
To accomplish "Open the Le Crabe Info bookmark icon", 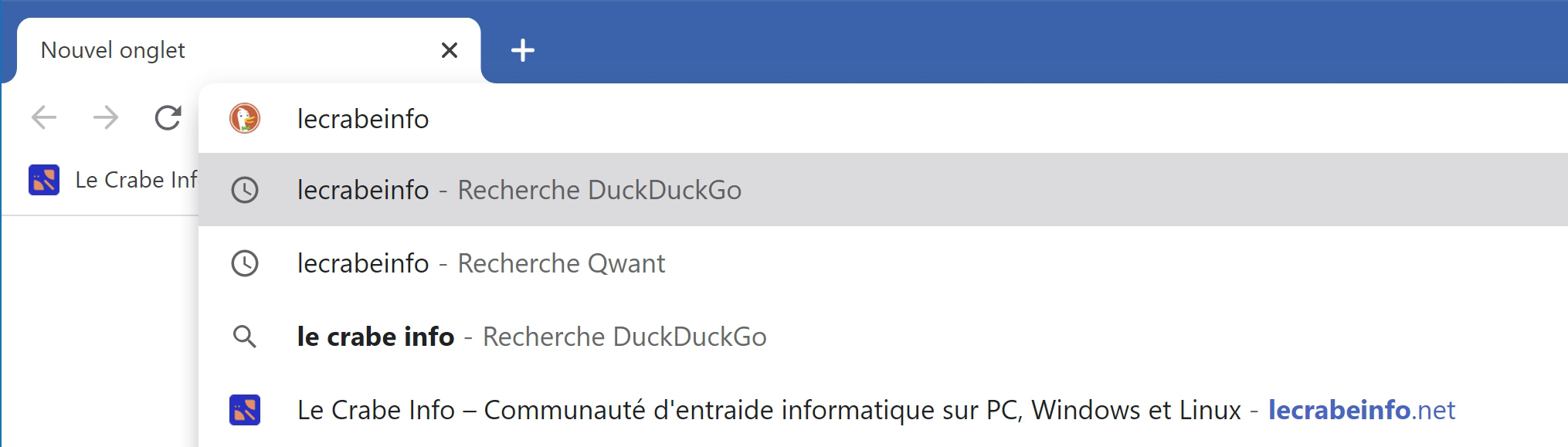I will click(44, 180).
